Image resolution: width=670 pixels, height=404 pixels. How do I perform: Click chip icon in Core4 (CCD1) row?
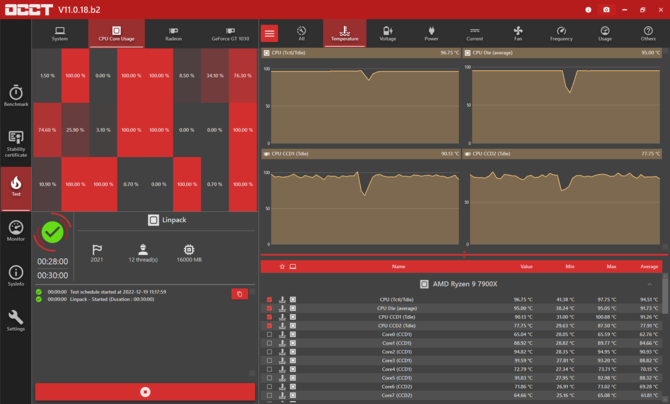[293, 369]
